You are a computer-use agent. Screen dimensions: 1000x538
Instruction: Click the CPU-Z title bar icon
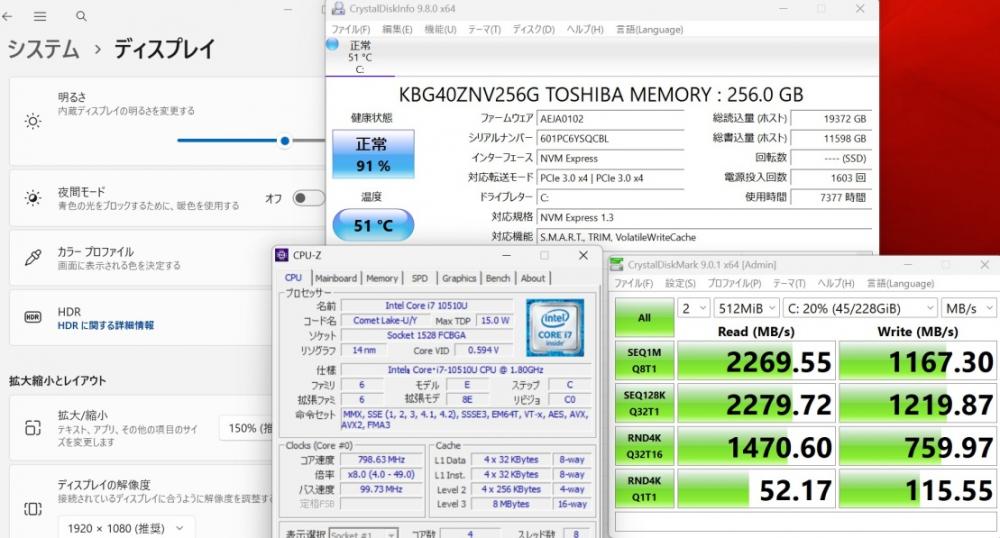282,255
